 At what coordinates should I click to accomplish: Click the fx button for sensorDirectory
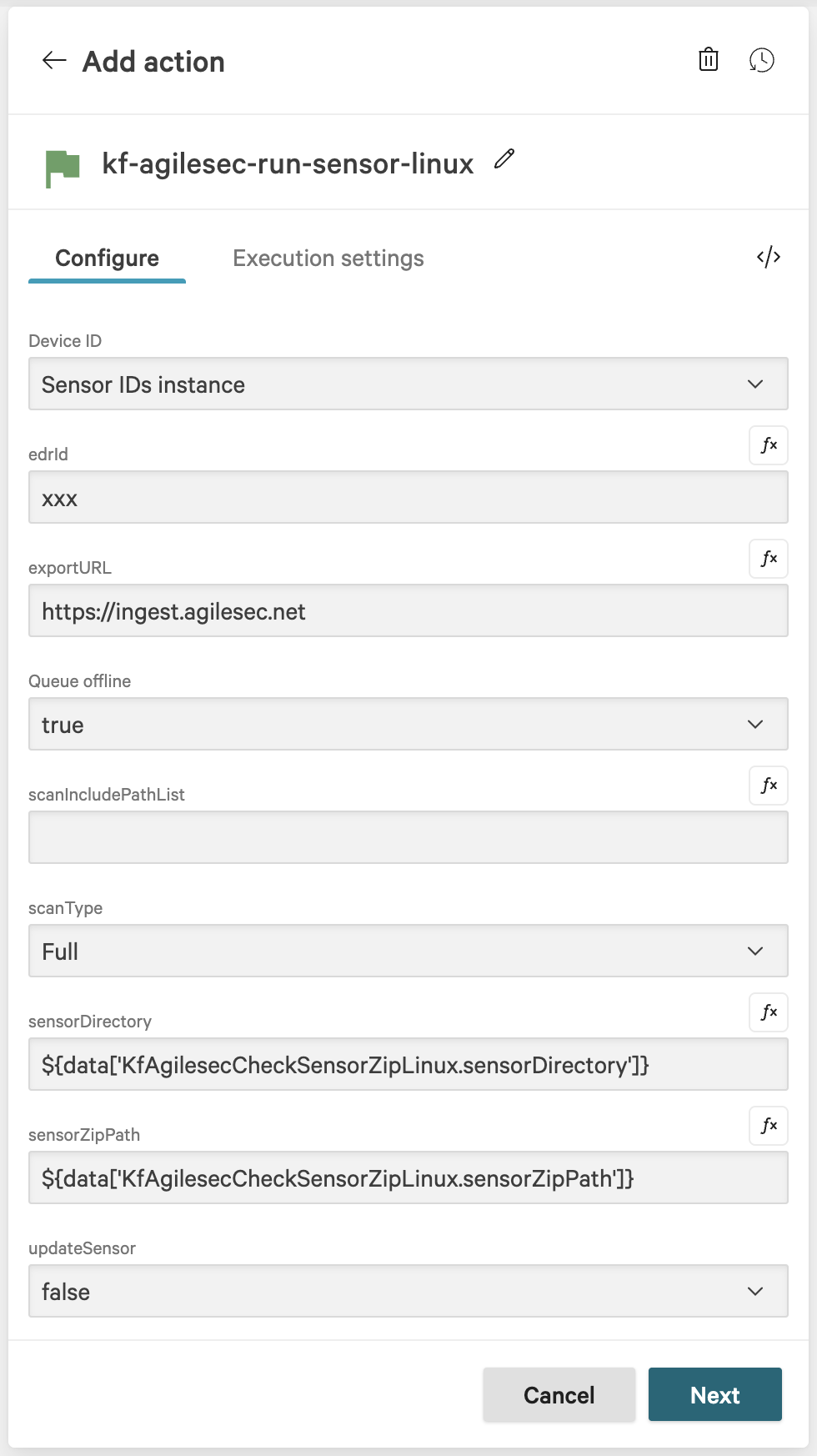coord(769,1012)
